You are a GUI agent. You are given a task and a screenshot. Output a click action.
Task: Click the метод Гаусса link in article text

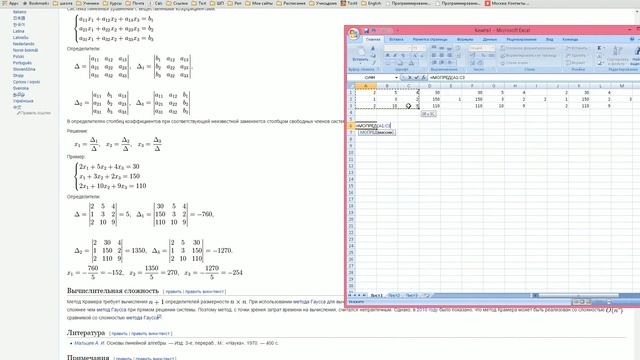111,310
